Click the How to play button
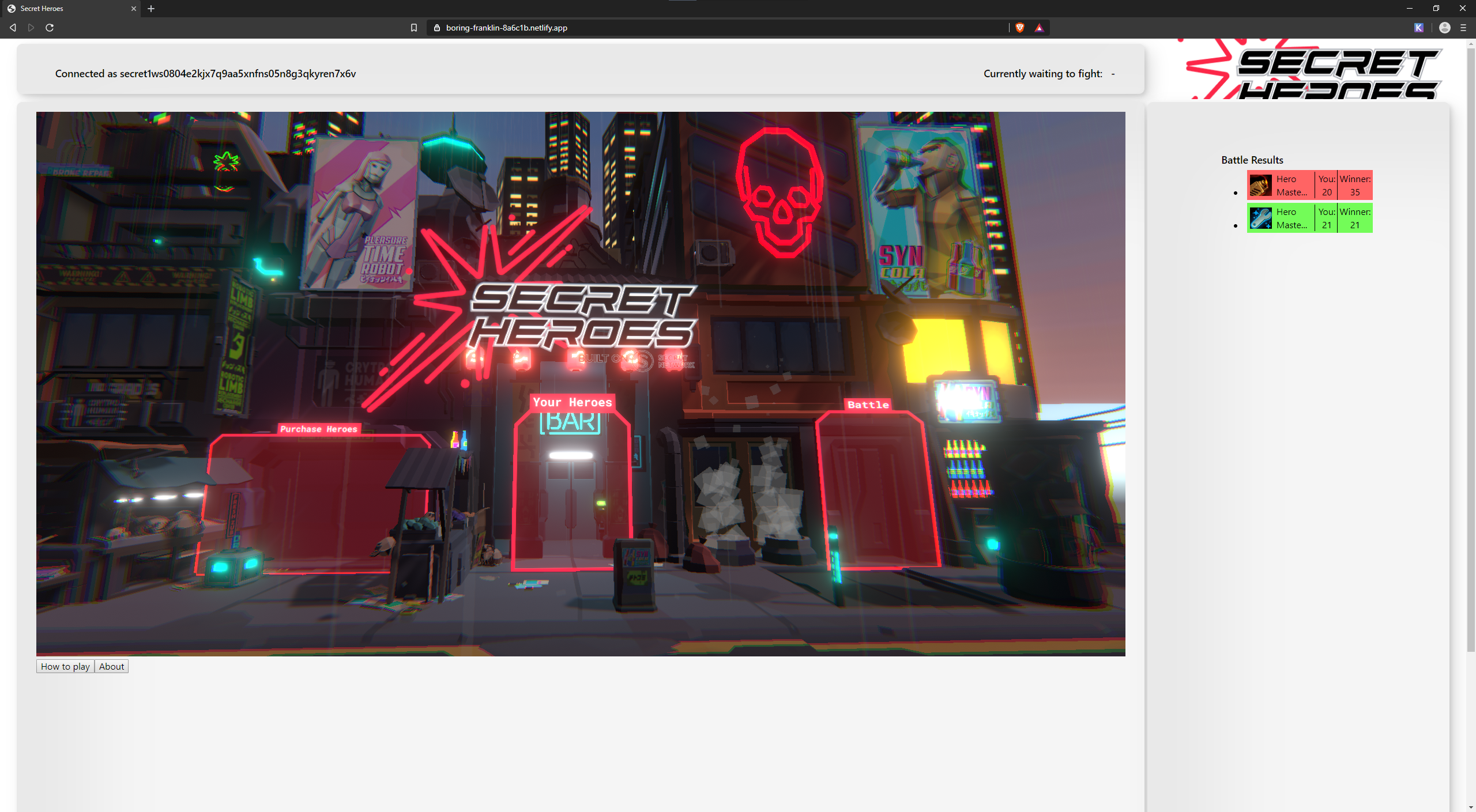The width and height of the screenshot is (1476, 812). [65, 666]
